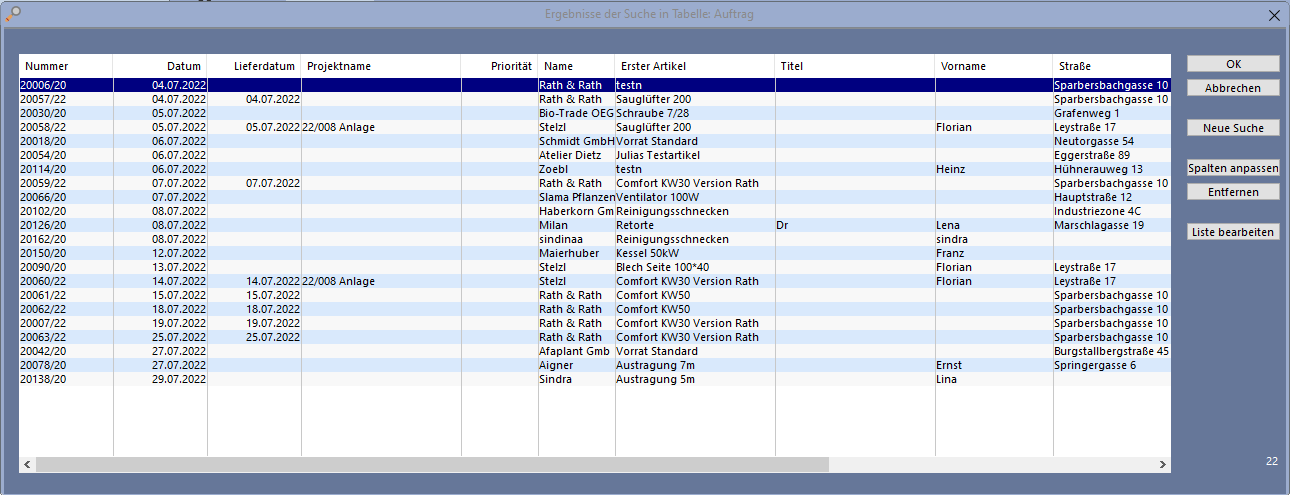Open the Liste bearbeiten option
Screen dimensions: 1290x495
pyautogui.click(x=1233, y=232)
